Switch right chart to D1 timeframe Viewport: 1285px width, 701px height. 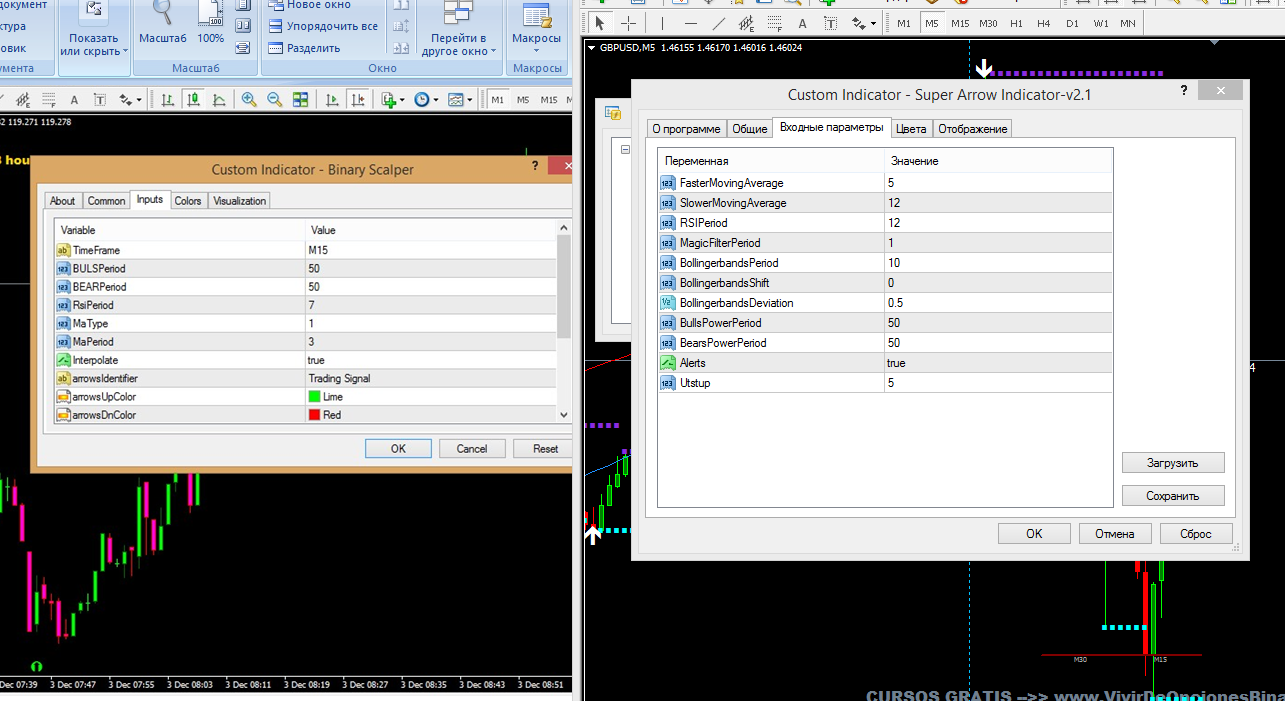coord(1072,23)
